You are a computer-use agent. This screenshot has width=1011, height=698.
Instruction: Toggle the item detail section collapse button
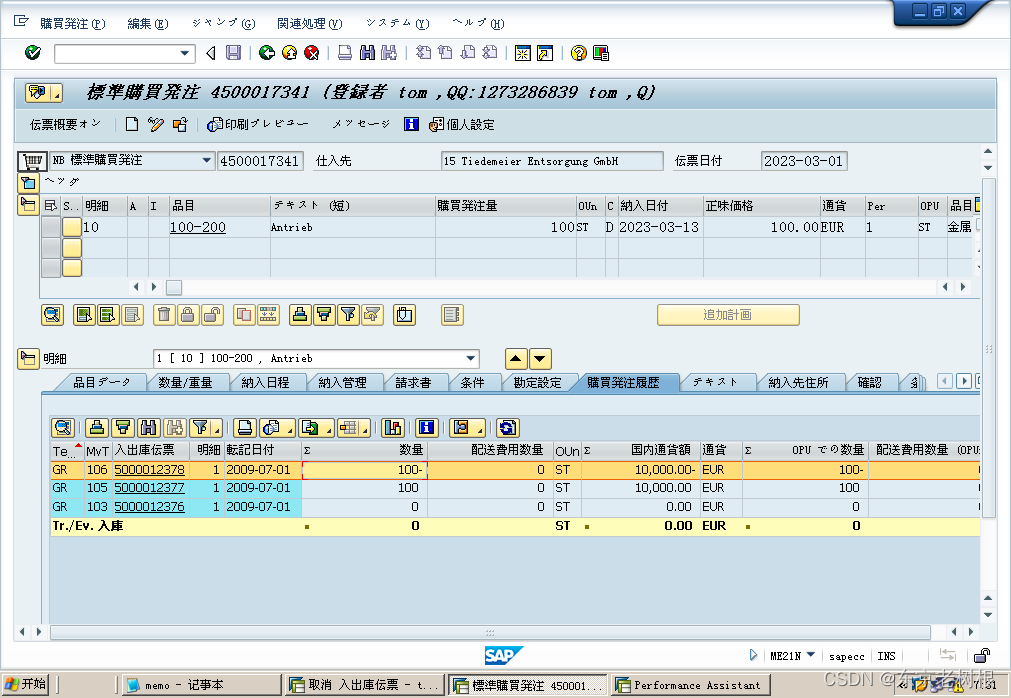click(27, 359)
